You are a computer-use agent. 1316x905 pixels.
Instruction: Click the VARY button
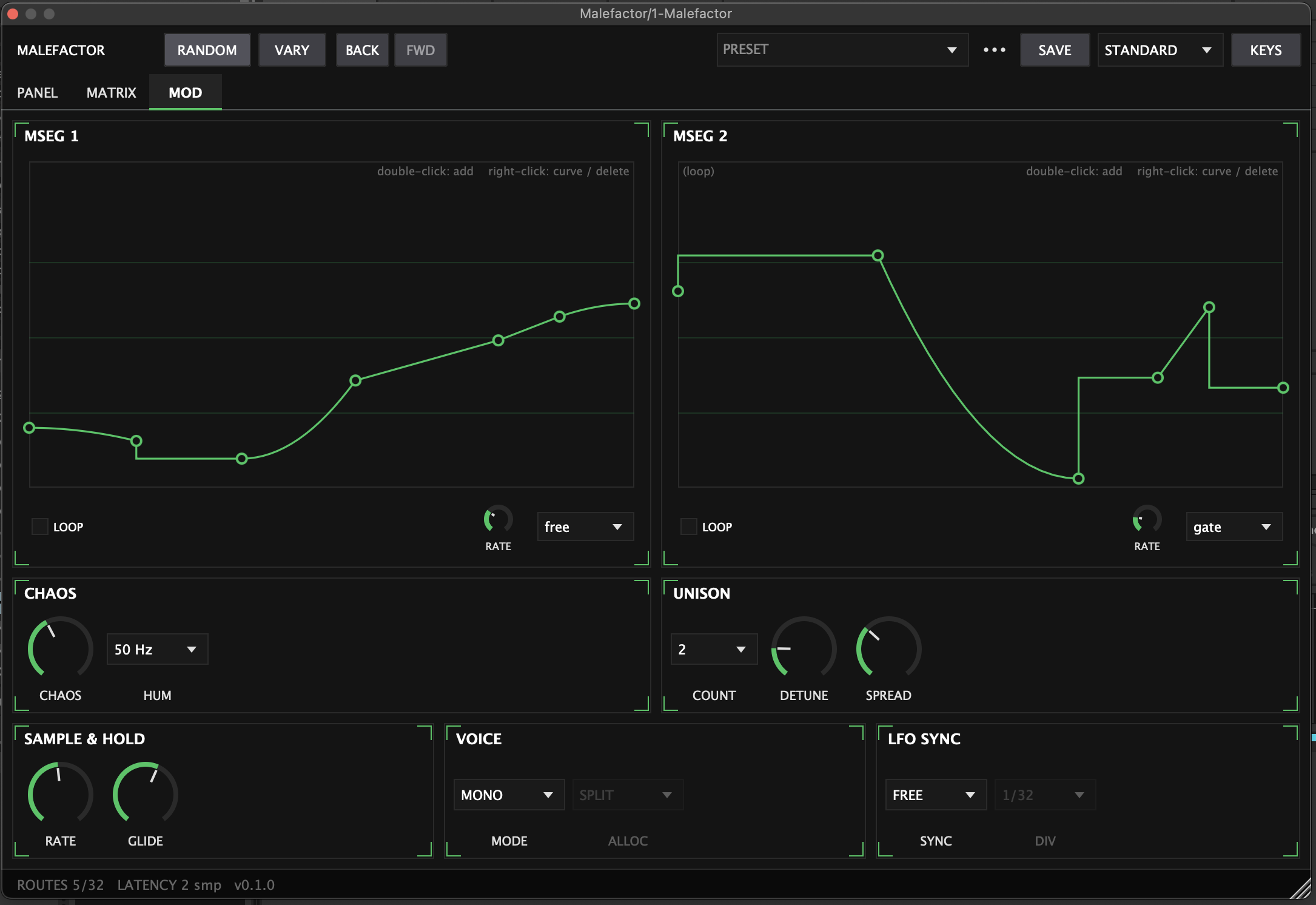pyautogui.click(x=292, y=50)
